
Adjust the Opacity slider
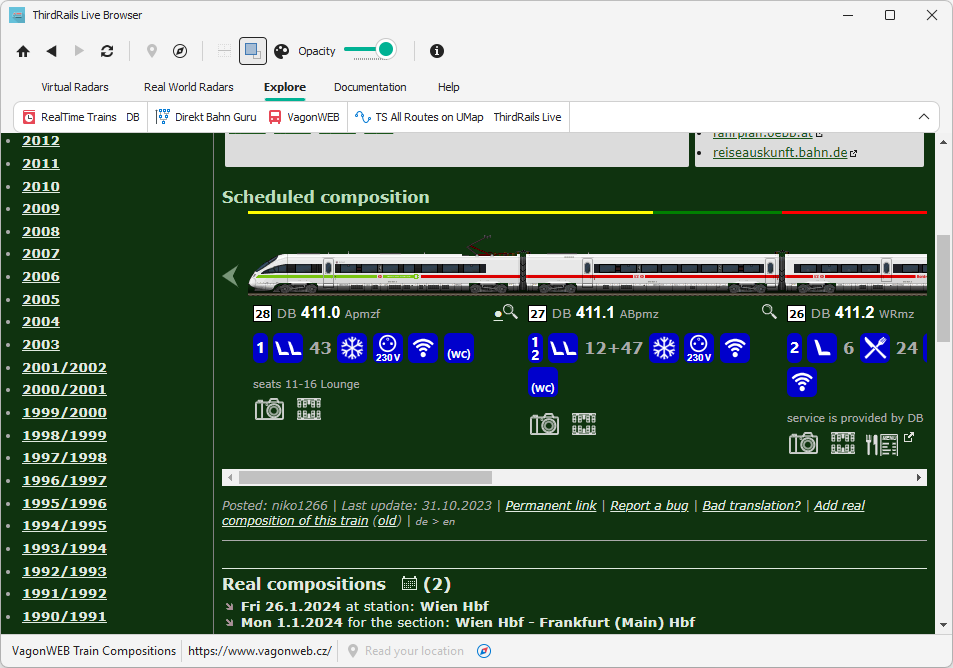[x=370, y=50]
